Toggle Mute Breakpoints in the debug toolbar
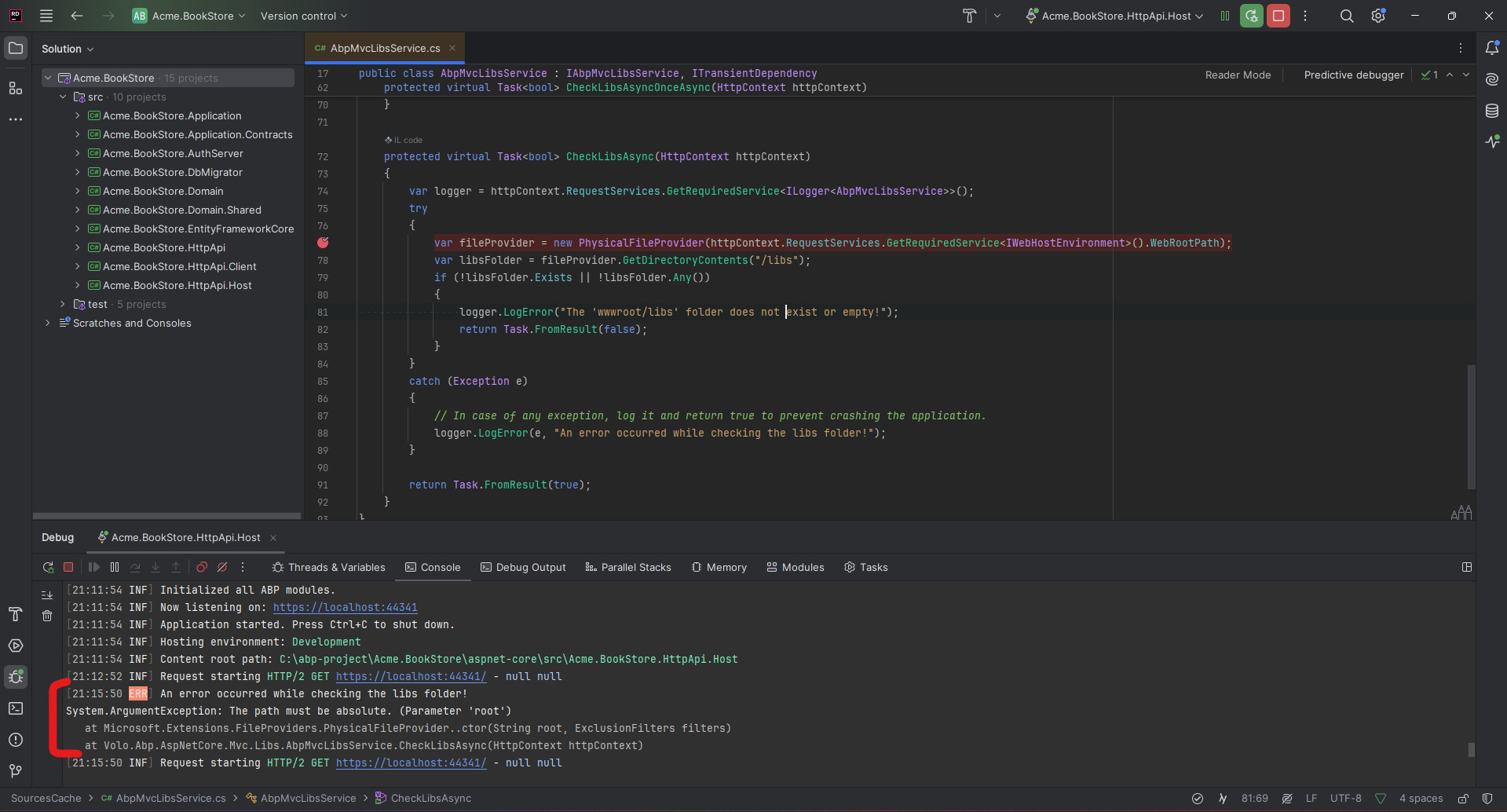Viewport: 1507px width, 812px height. point(222,567)
